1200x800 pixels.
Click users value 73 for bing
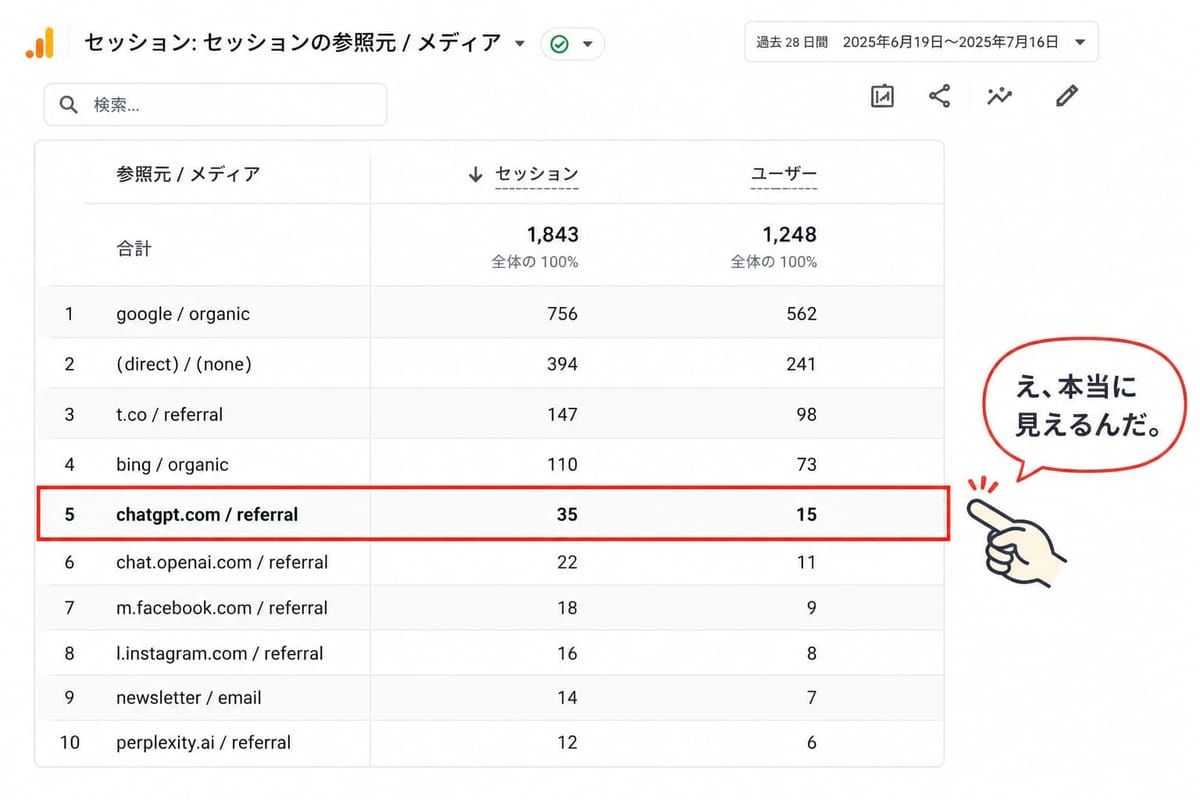[806, 464]
